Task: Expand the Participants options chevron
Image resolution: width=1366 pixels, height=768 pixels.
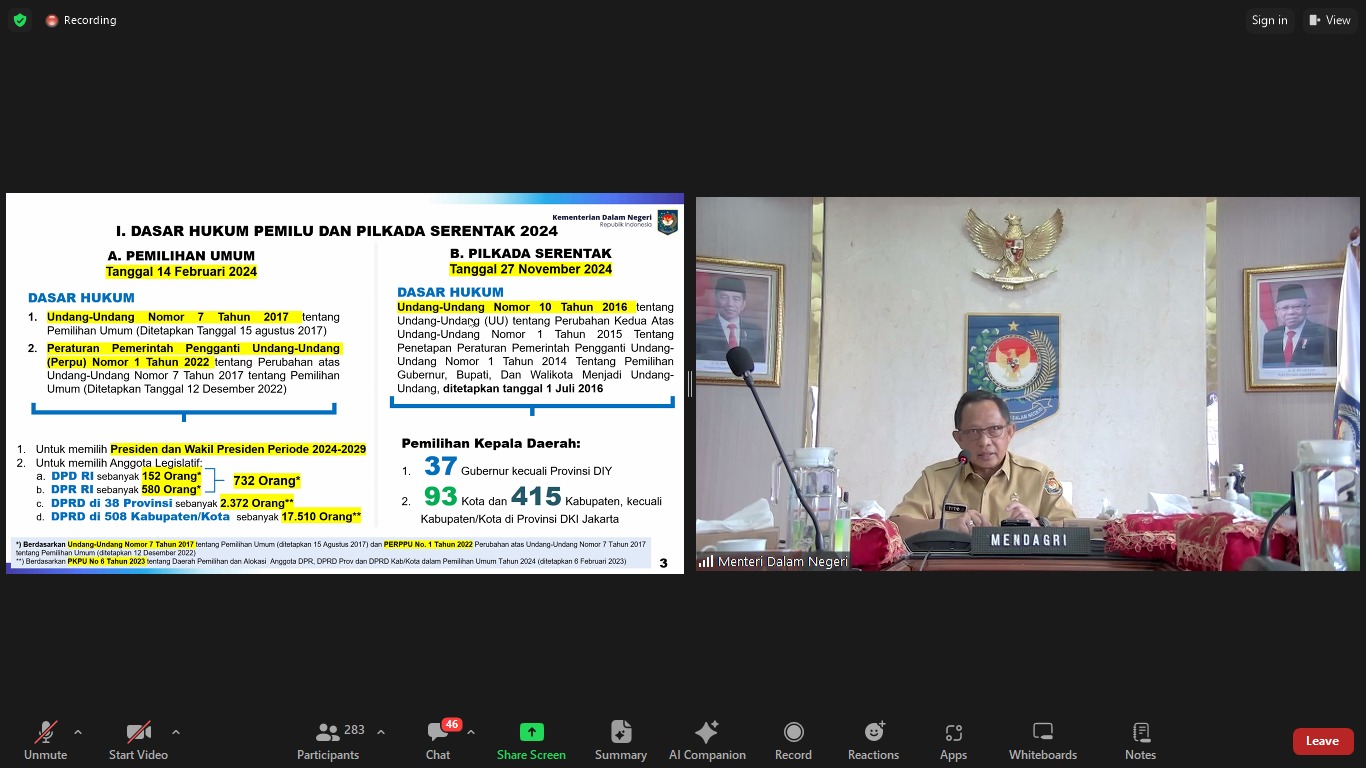Action: click(x=381, y=732)
